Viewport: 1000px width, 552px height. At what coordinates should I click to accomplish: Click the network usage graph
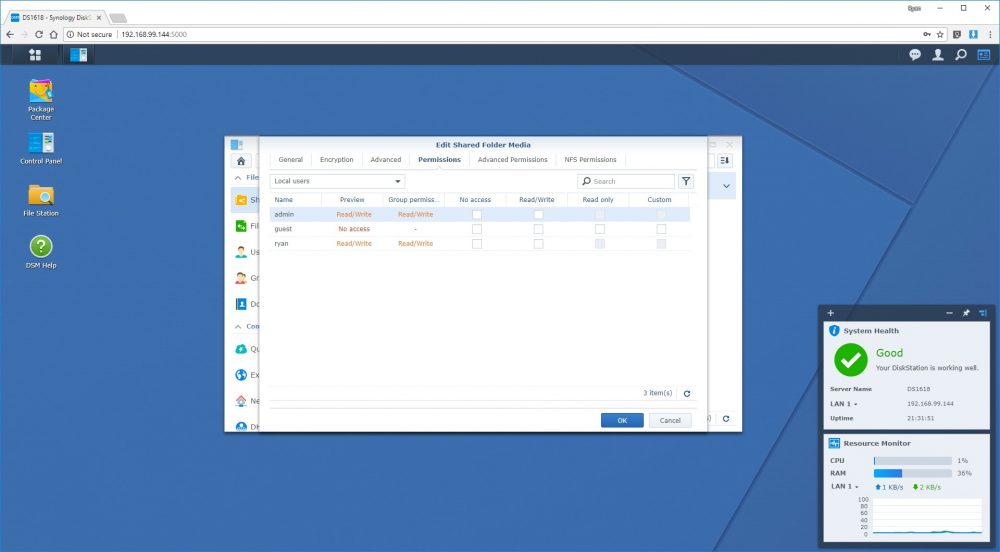(927, 516)
